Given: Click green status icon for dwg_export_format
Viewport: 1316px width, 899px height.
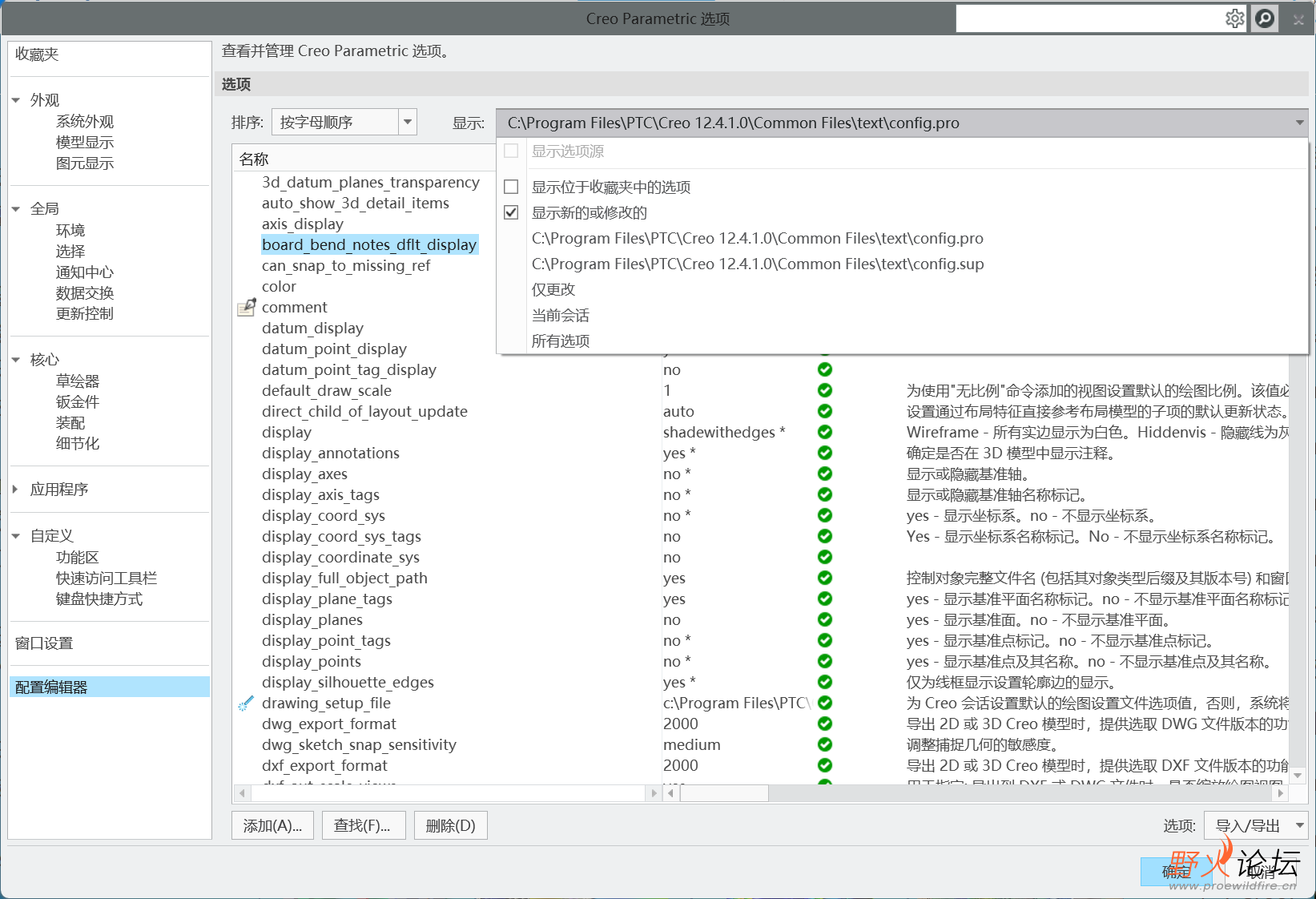Looking at the screenshot, I should pos(825,724).
